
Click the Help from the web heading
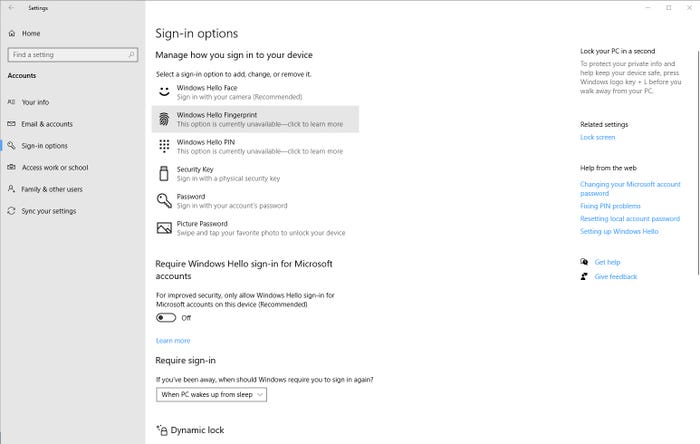click(x=608, y=168)
